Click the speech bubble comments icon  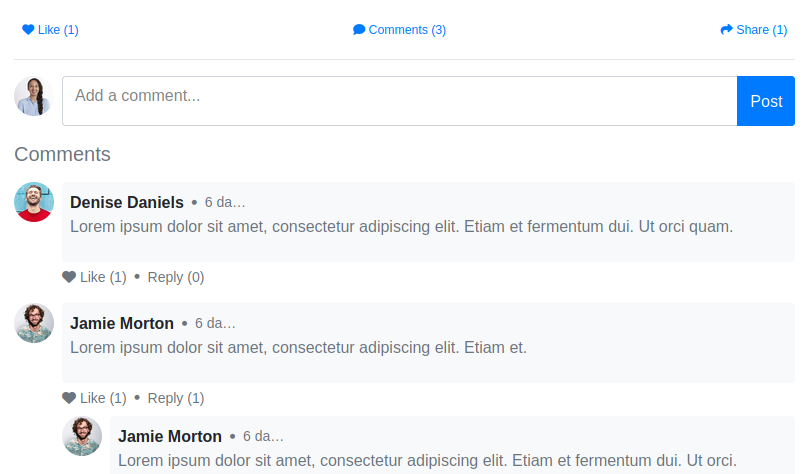coord(359,30)
